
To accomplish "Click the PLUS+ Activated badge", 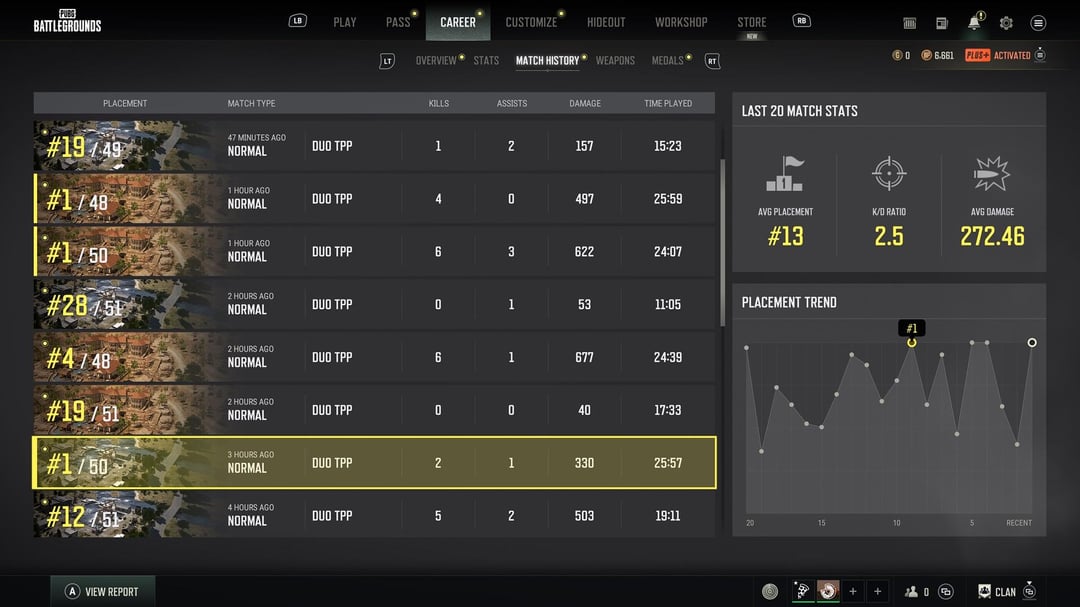I will click(997, 56).
